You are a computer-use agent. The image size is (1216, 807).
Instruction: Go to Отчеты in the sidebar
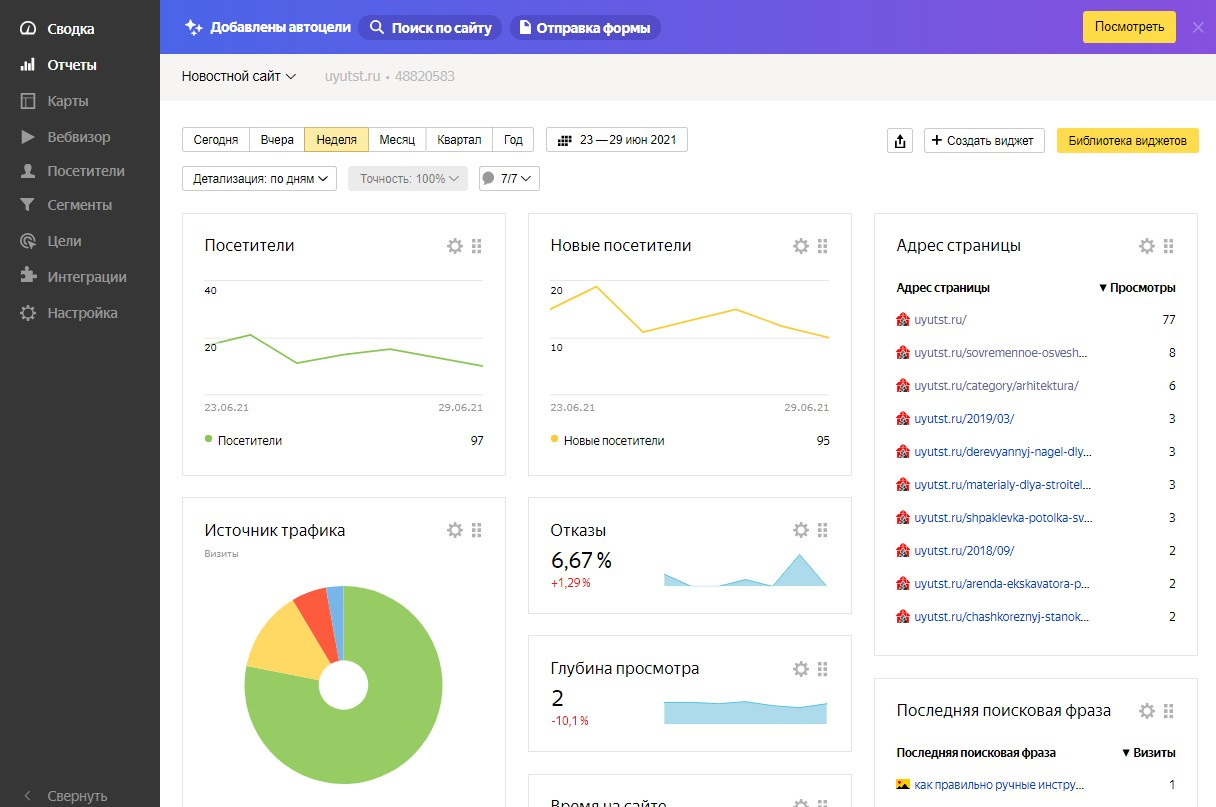pyautogui.click(x=71, y=65)
